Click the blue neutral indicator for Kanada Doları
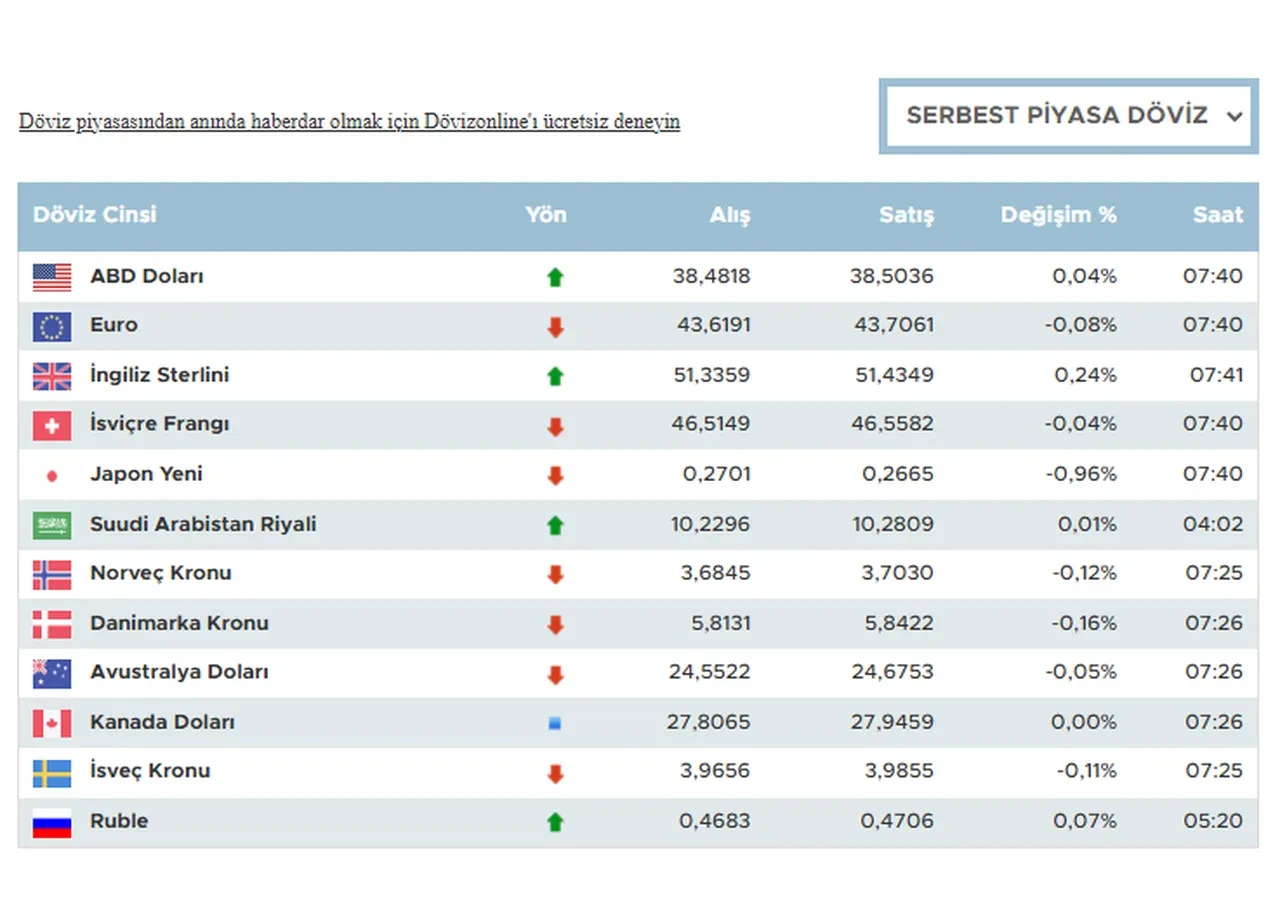 pyautogui.click(x=555, y=723)
